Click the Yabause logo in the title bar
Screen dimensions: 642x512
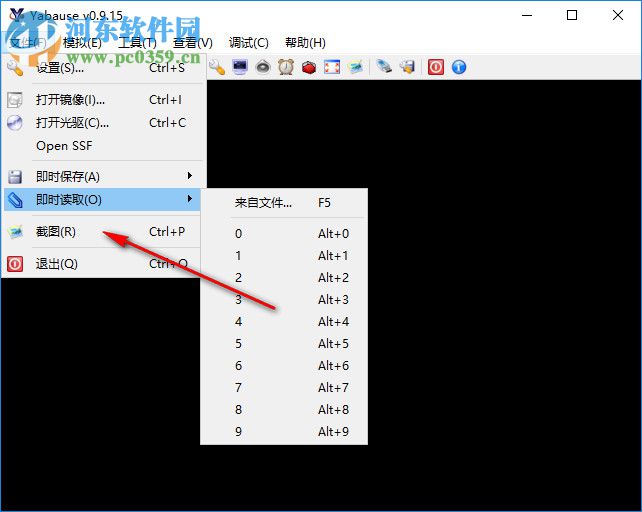pos(16,15)
